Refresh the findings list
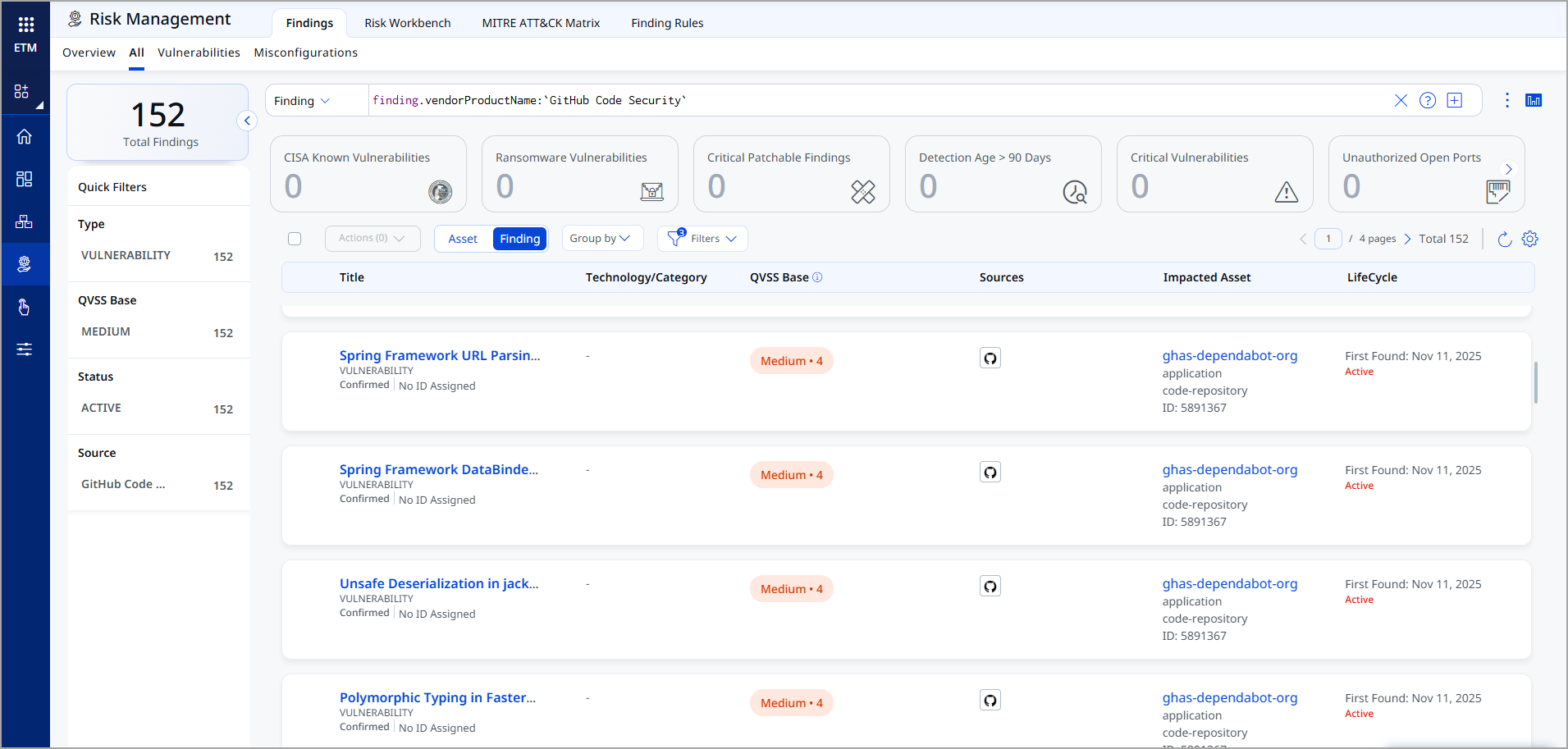This screenshot has width=1568, height=749. 1504,239
